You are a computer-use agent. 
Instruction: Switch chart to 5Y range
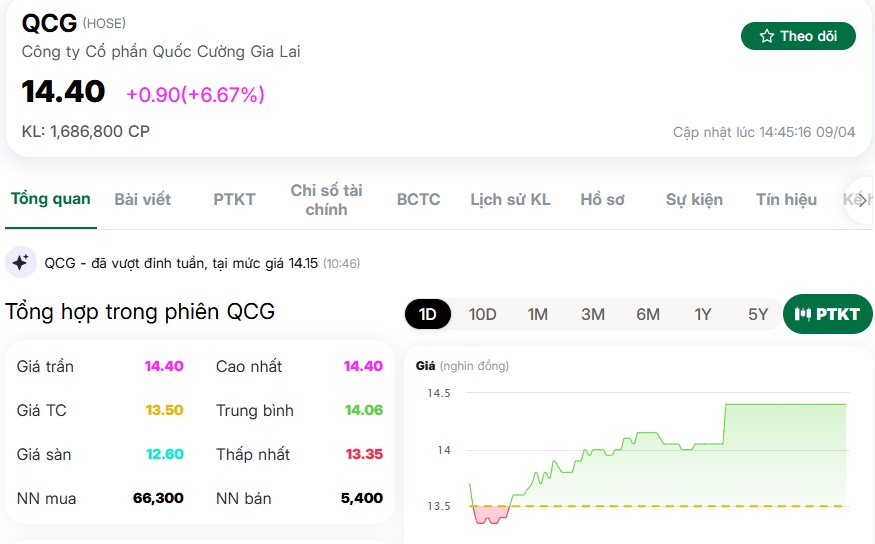[758, 314]
